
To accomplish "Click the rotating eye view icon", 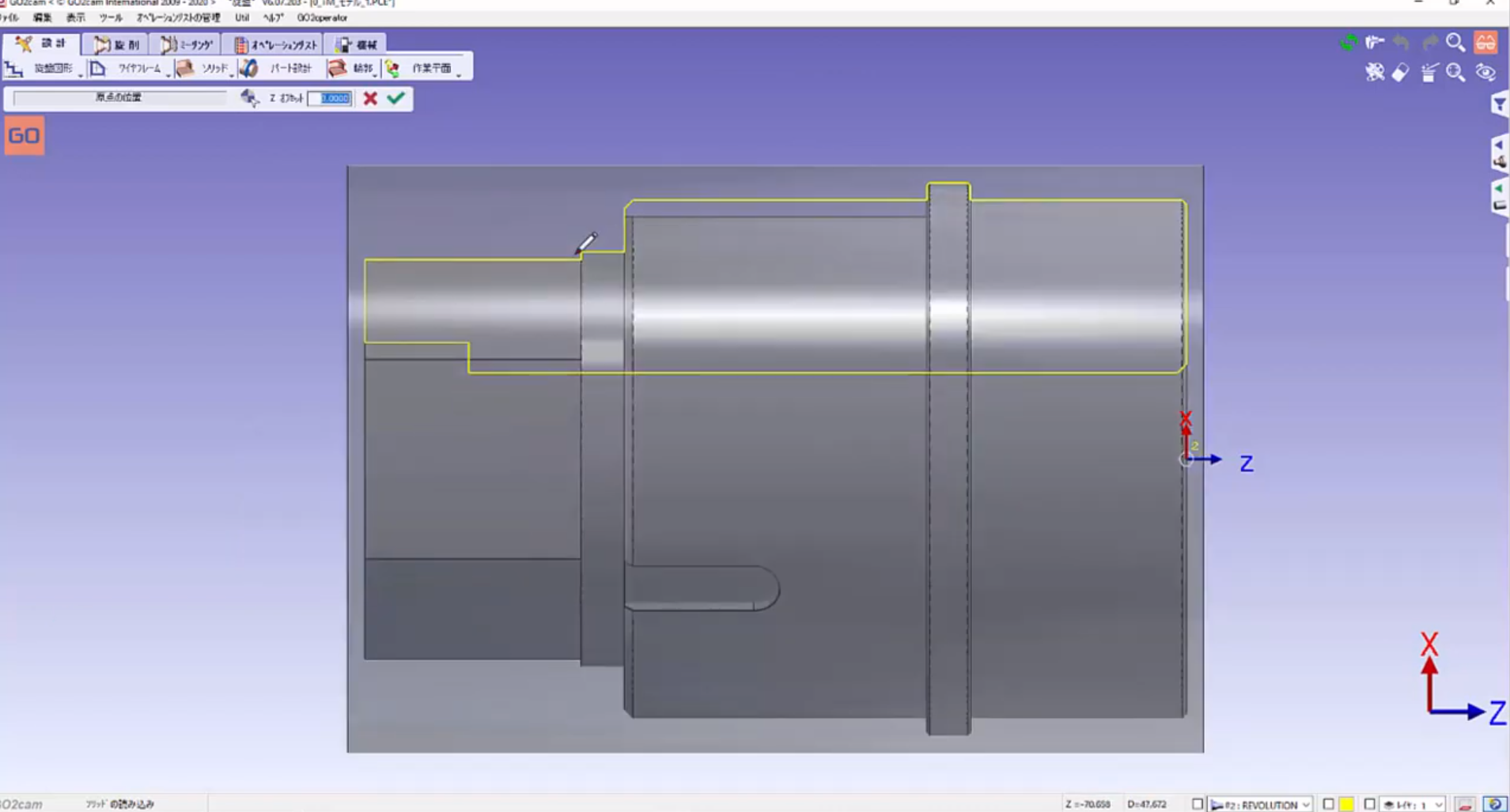I will click(x=1485, y=73).
